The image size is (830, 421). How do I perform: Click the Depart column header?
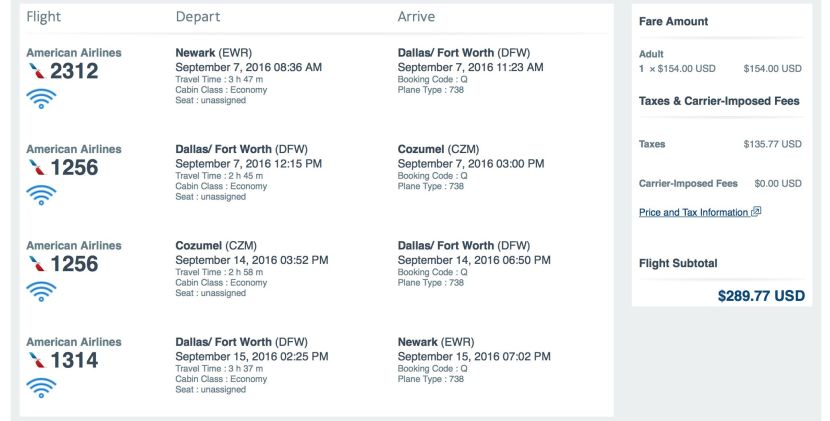pyautogui.click(x=198, y=17)
